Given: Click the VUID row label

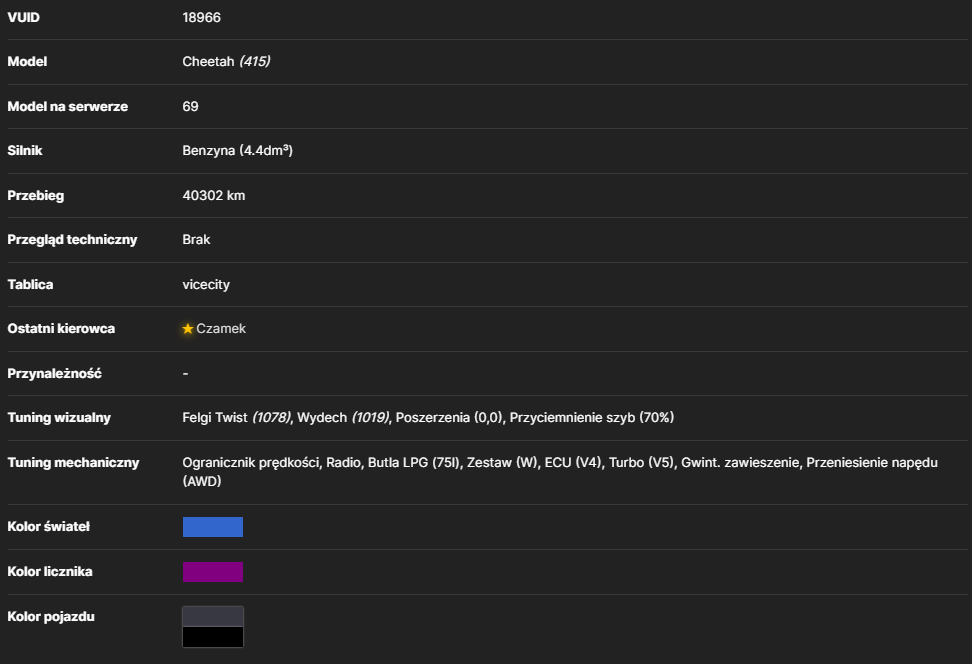Looking at the screenshot, I should tap(24, 17).
